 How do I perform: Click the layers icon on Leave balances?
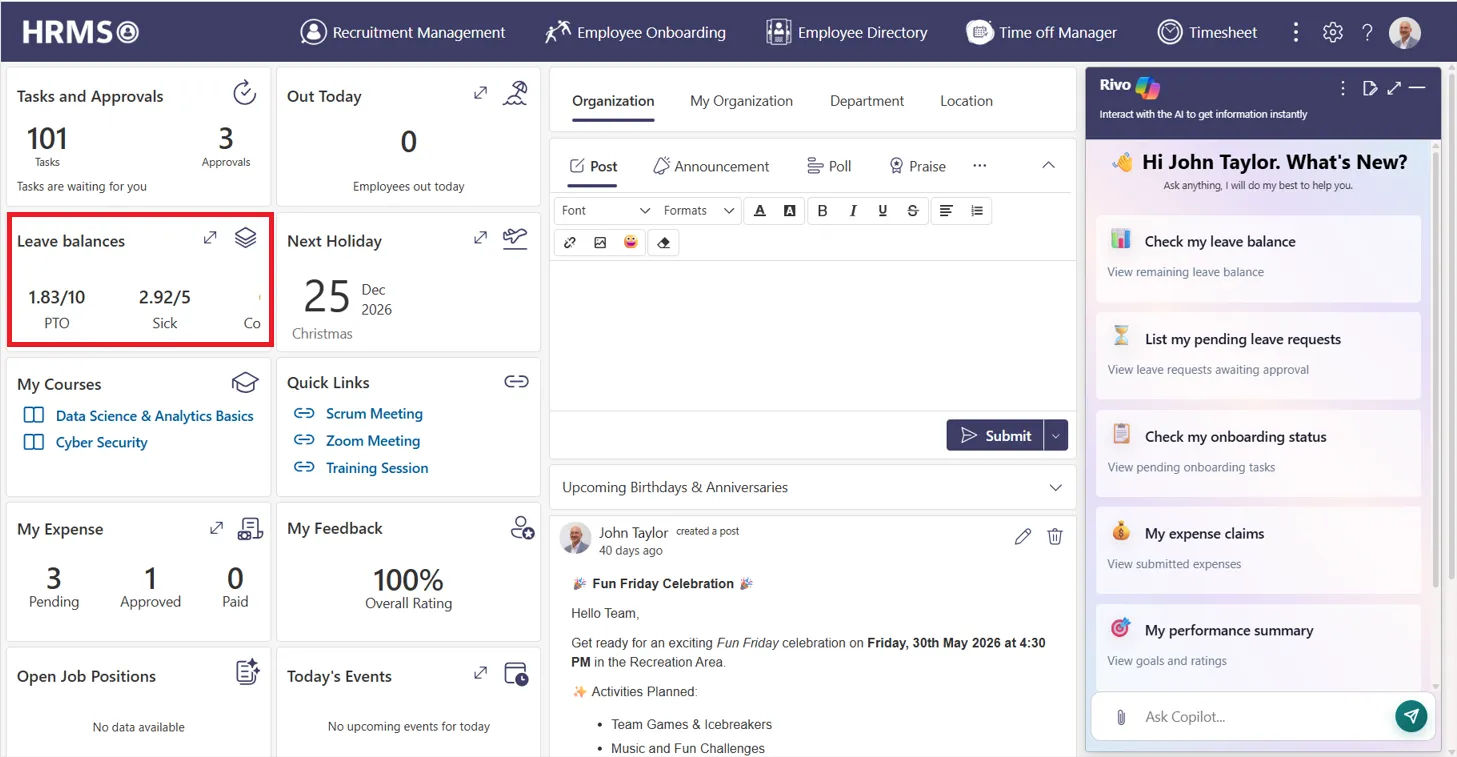tap(246, 238)
